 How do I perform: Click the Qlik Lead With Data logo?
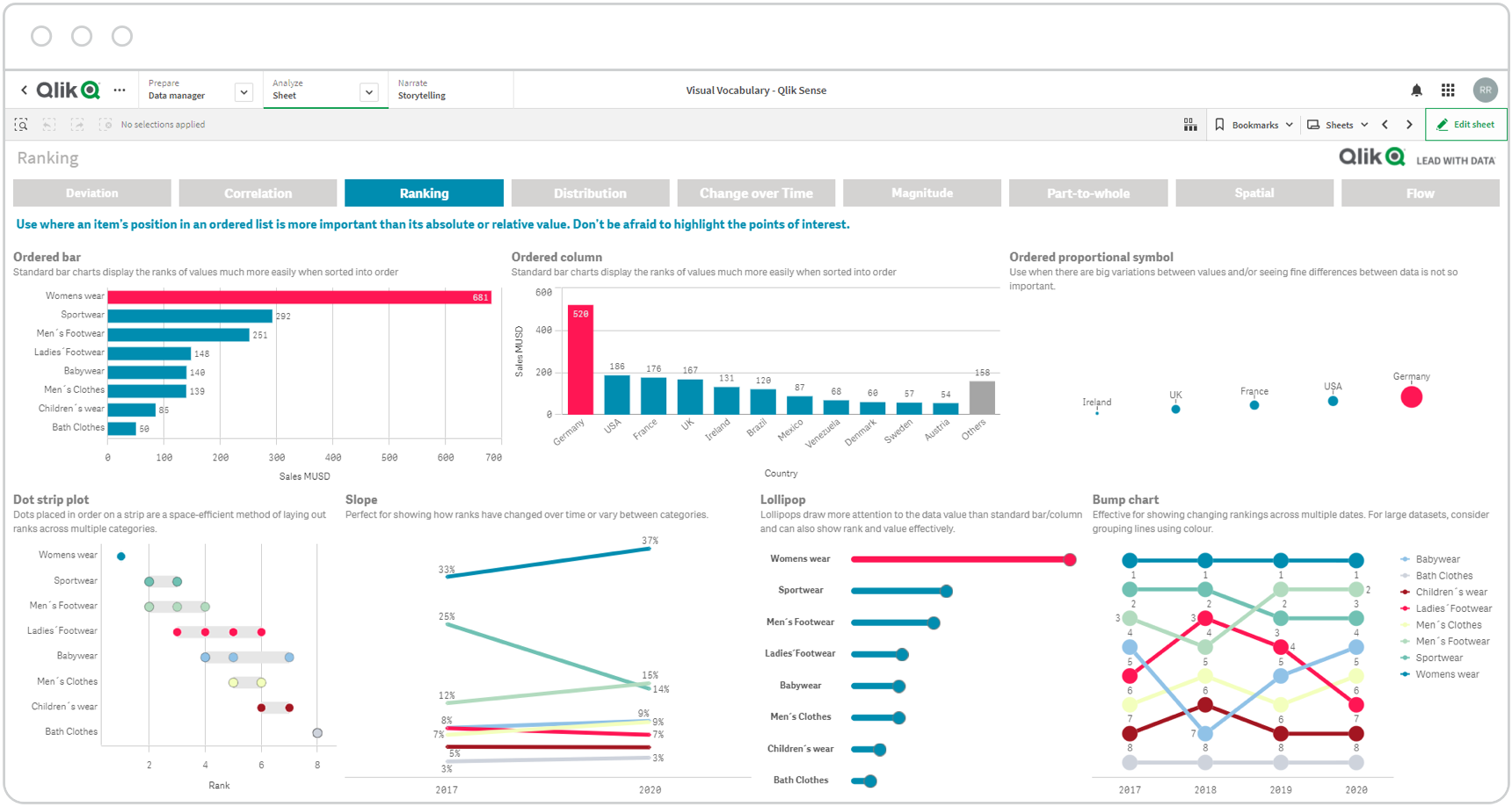tap(1416, 157)
